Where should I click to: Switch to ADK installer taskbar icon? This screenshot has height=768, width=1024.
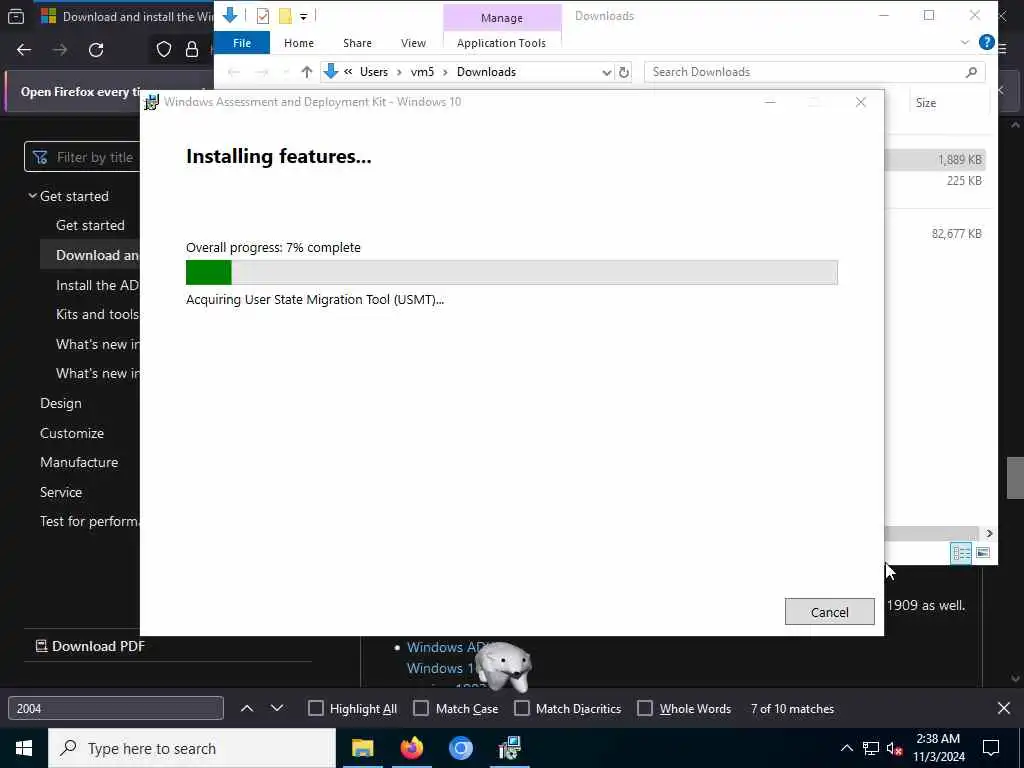click(509, 748)
